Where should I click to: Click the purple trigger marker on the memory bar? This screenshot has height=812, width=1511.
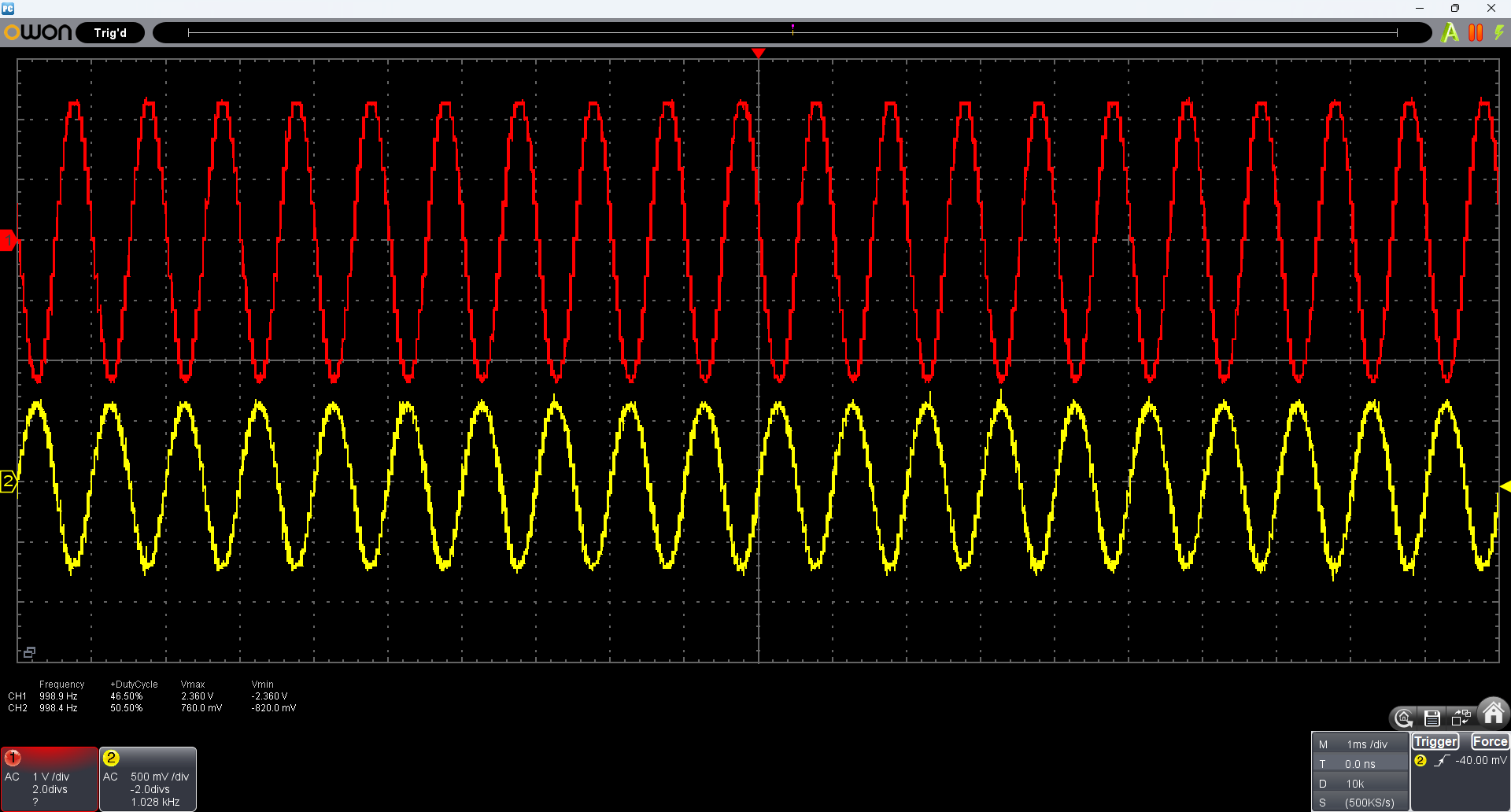(792, 28)
